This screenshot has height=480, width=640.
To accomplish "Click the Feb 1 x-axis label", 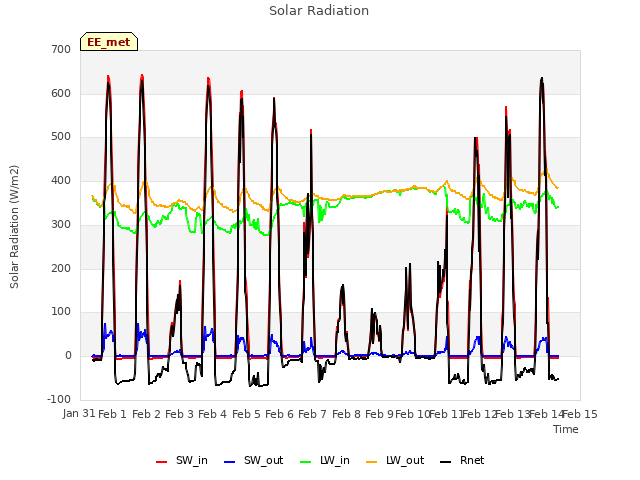I will click(x=113, y=414).
